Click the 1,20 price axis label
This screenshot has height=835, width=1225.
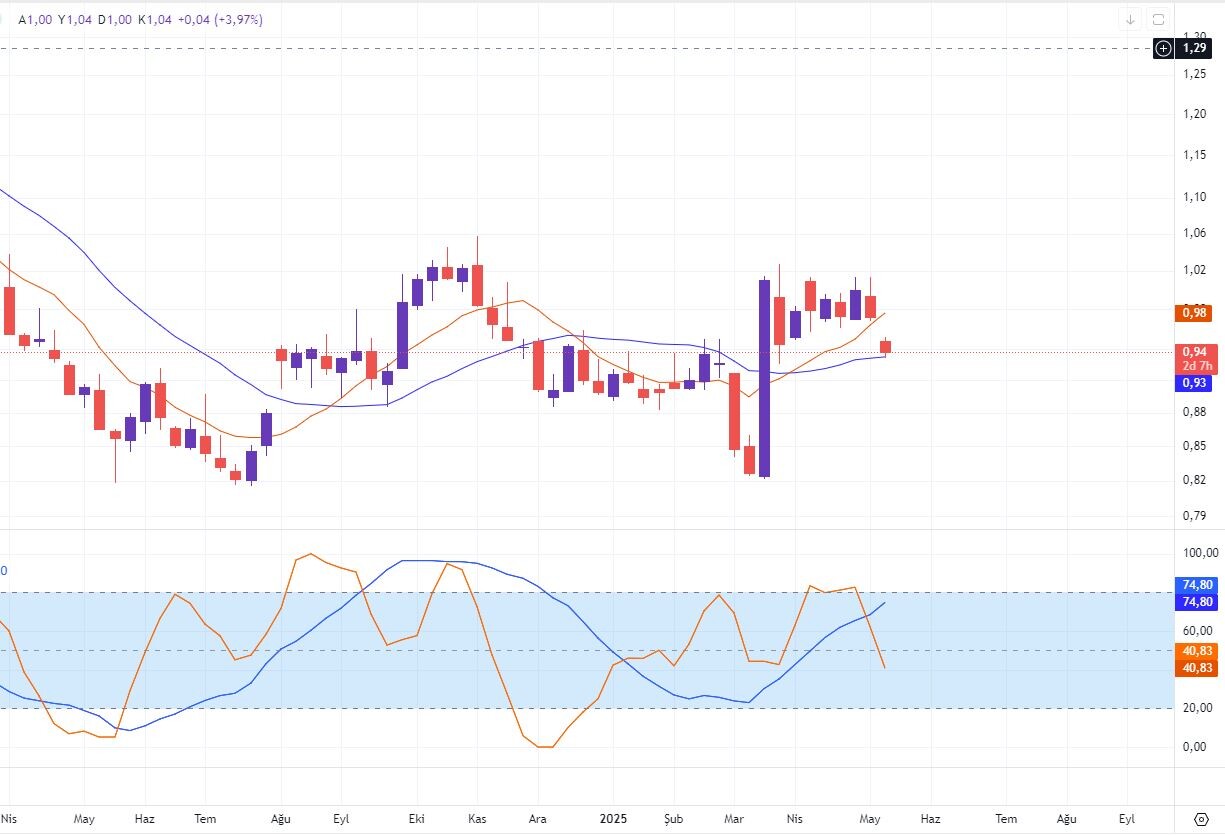[x=1193, y=113]
